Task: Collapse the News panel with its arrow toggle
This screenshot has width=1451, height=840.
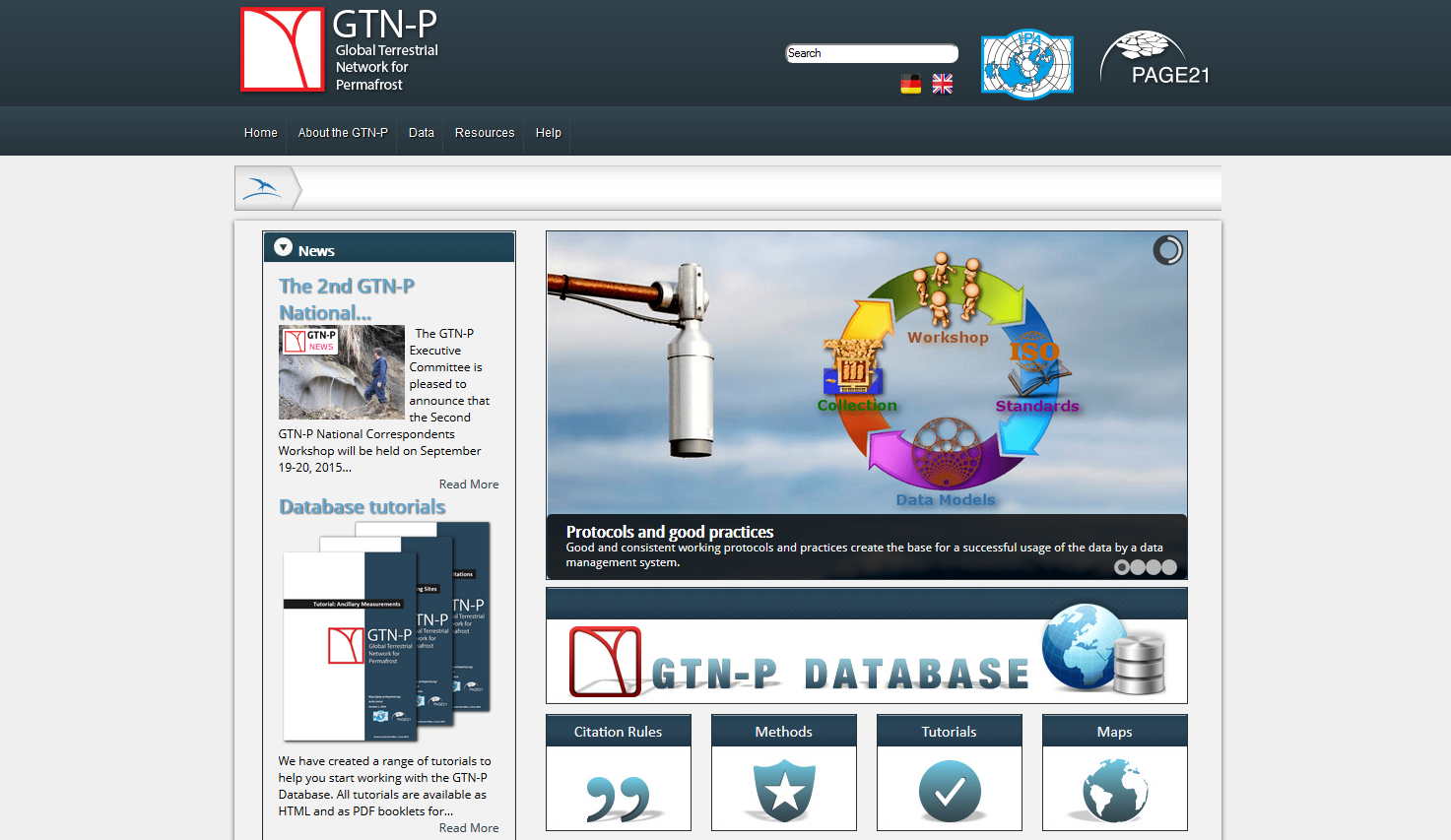Action: (x=283, y=247)
